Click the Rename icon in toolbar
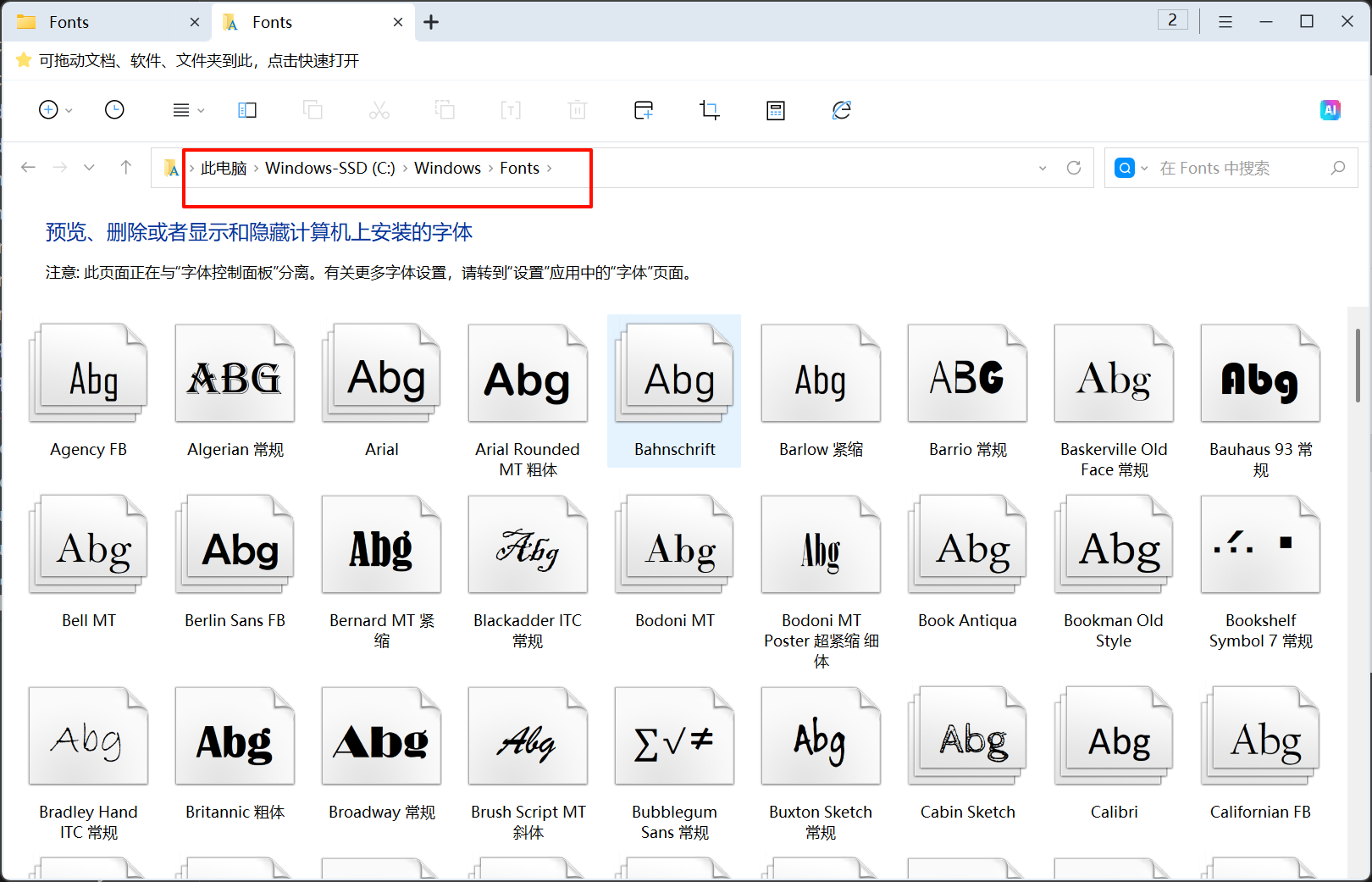This screenshot has height=882, width=1372. (511, 110)
